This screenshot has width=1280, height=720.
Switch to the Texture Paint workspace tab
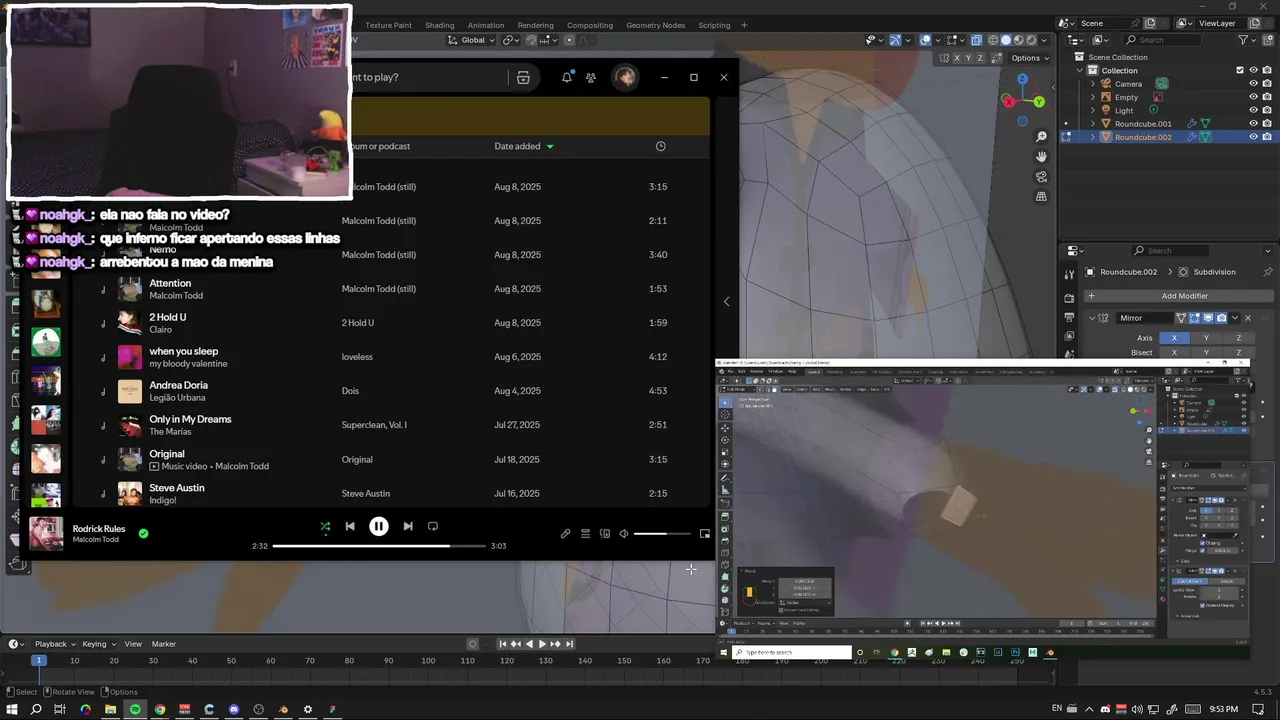(x=388, y=25)
